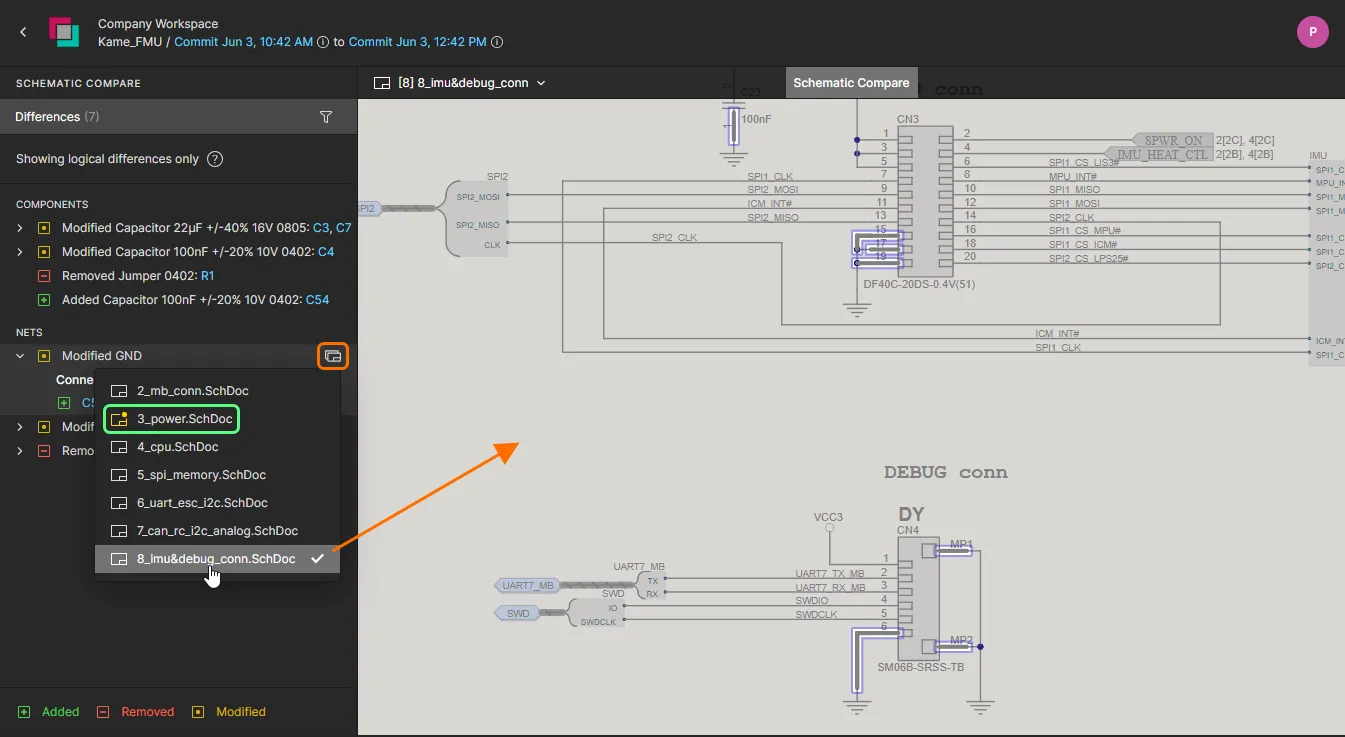Click green added icon for Capacitor C54
Screen dimensions: 1345x737
click(x=43, y=300)
